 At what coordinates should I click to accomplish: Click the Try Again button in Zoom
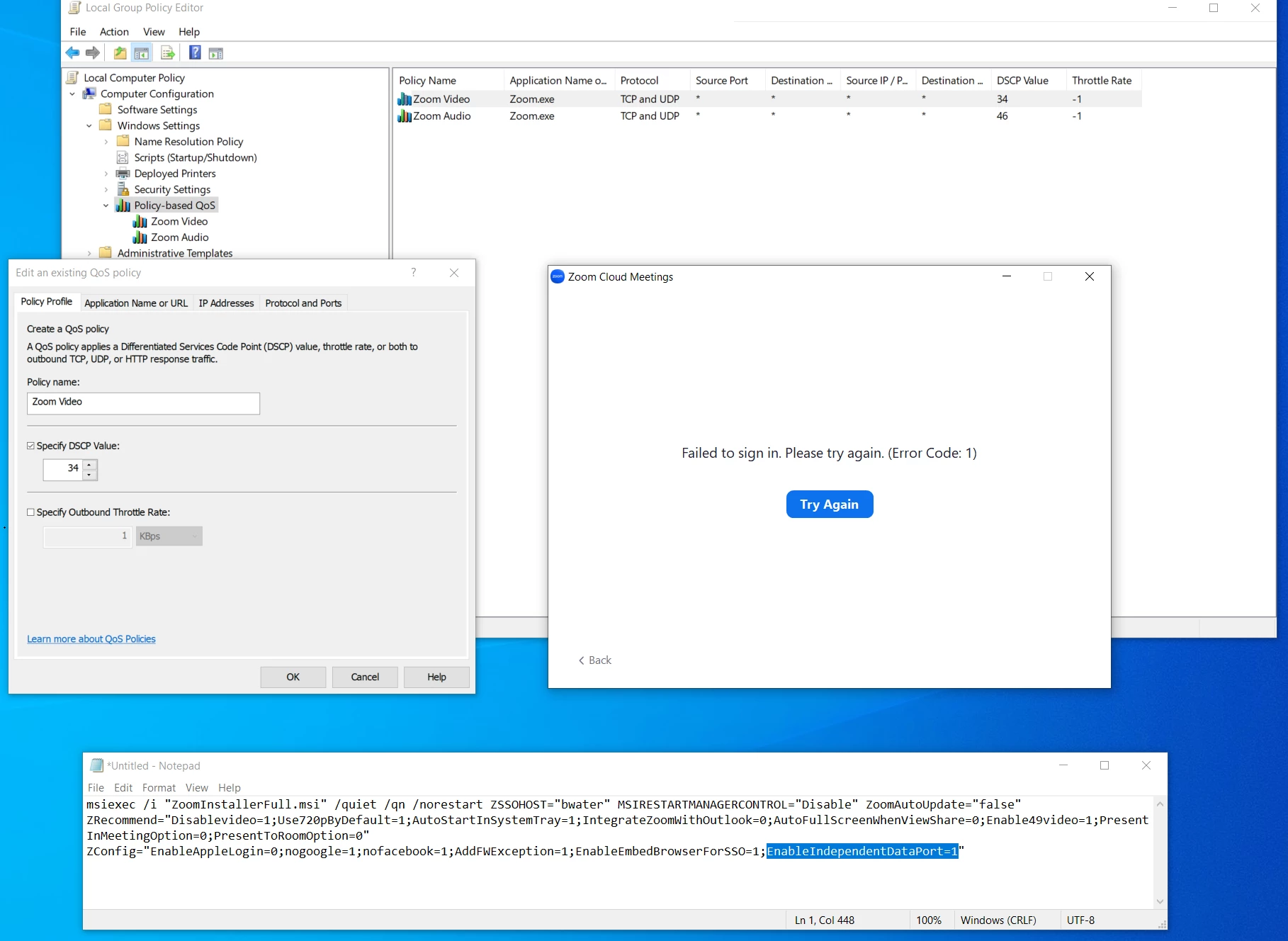[x=830, y=505]
